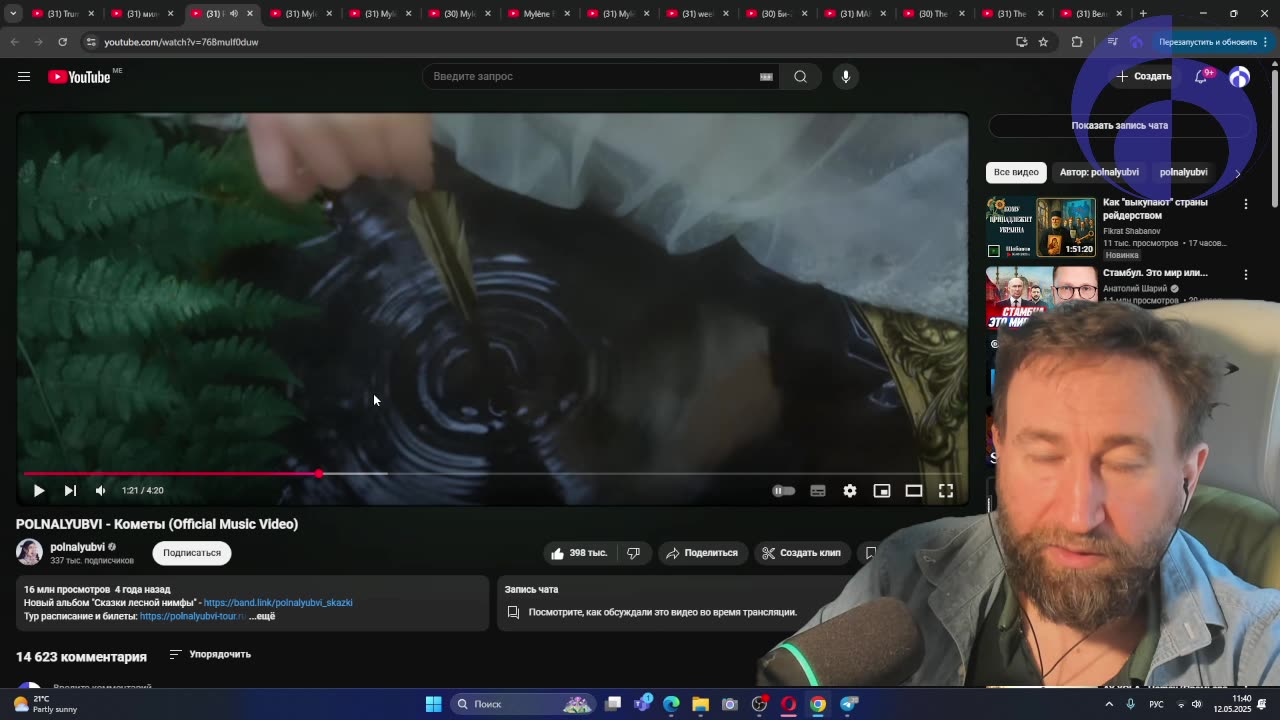The height and width of the screenshot is (720, 1280).
Task: Expand the description with ...ещё
Action: pyautogui.click(x=262, y=616)
